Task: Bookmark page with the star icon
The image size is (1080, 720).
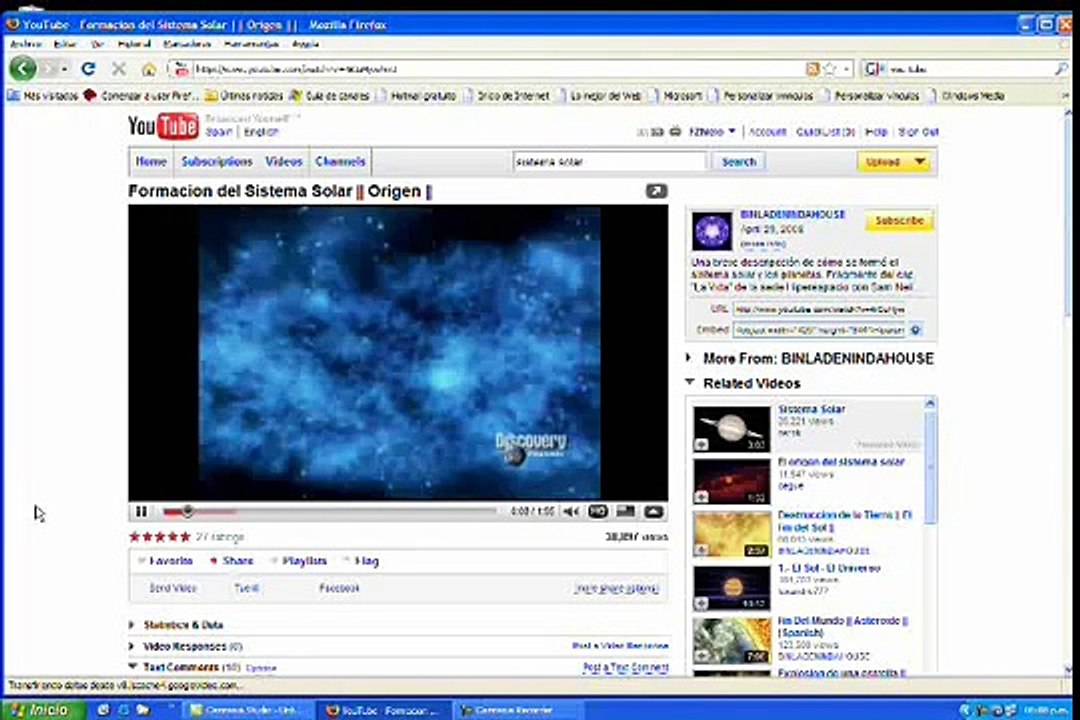Action: click(830, 69)
